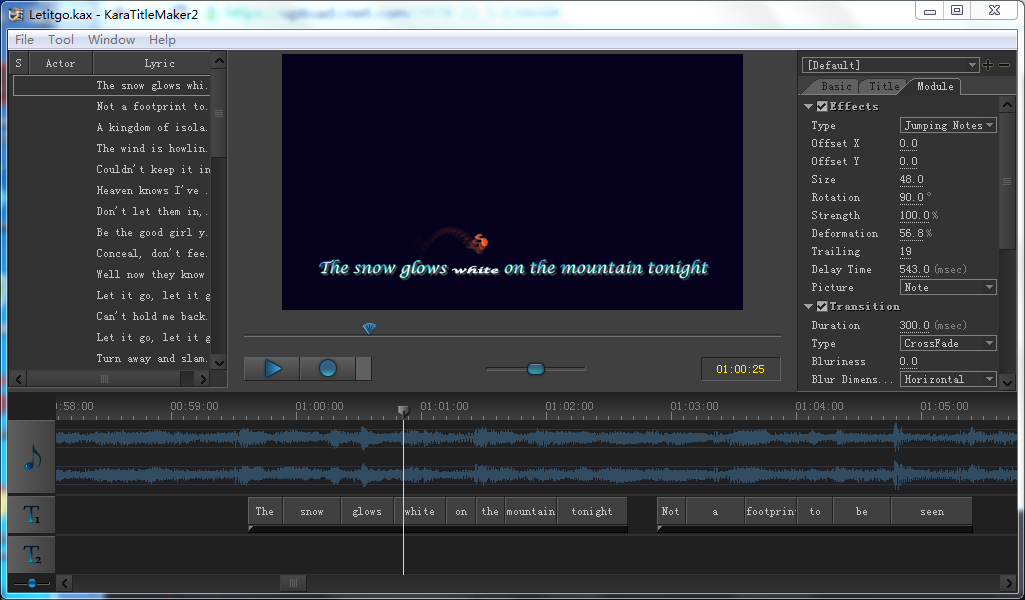
Task: Select the T1 title track icon
Action: (31, 514)
